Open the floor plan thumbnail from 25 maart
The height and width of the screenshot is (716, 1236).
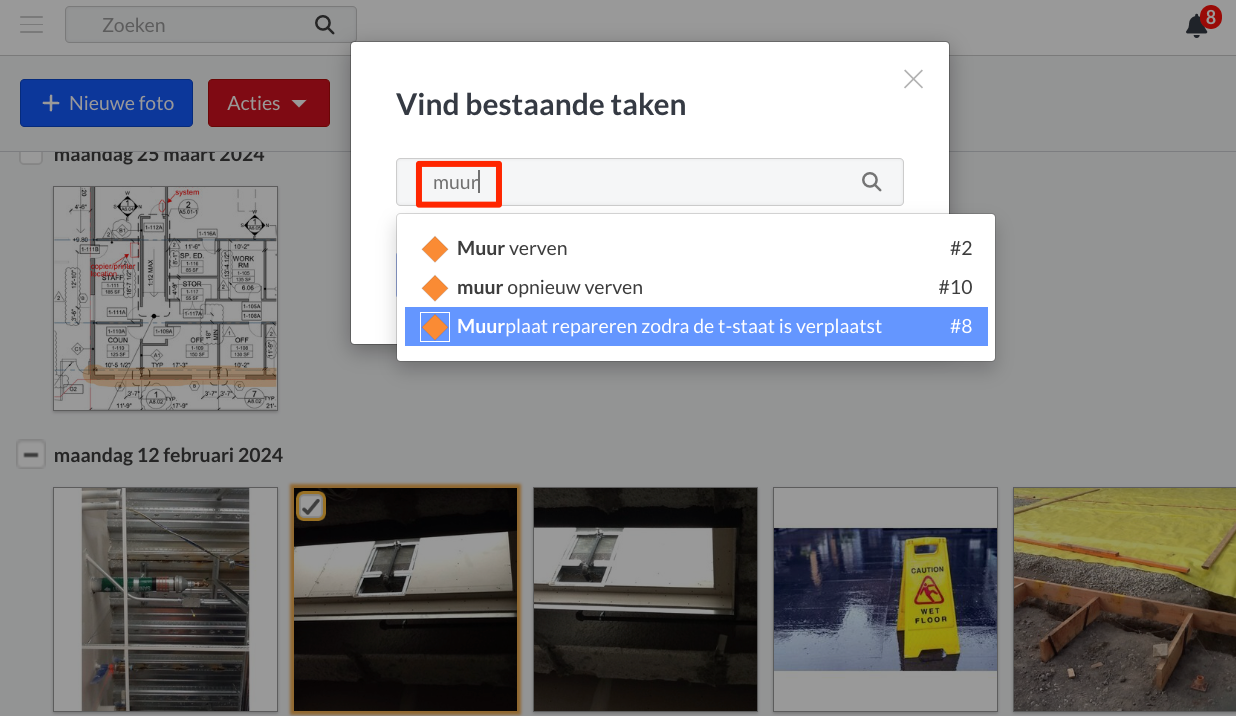[165, 298]
